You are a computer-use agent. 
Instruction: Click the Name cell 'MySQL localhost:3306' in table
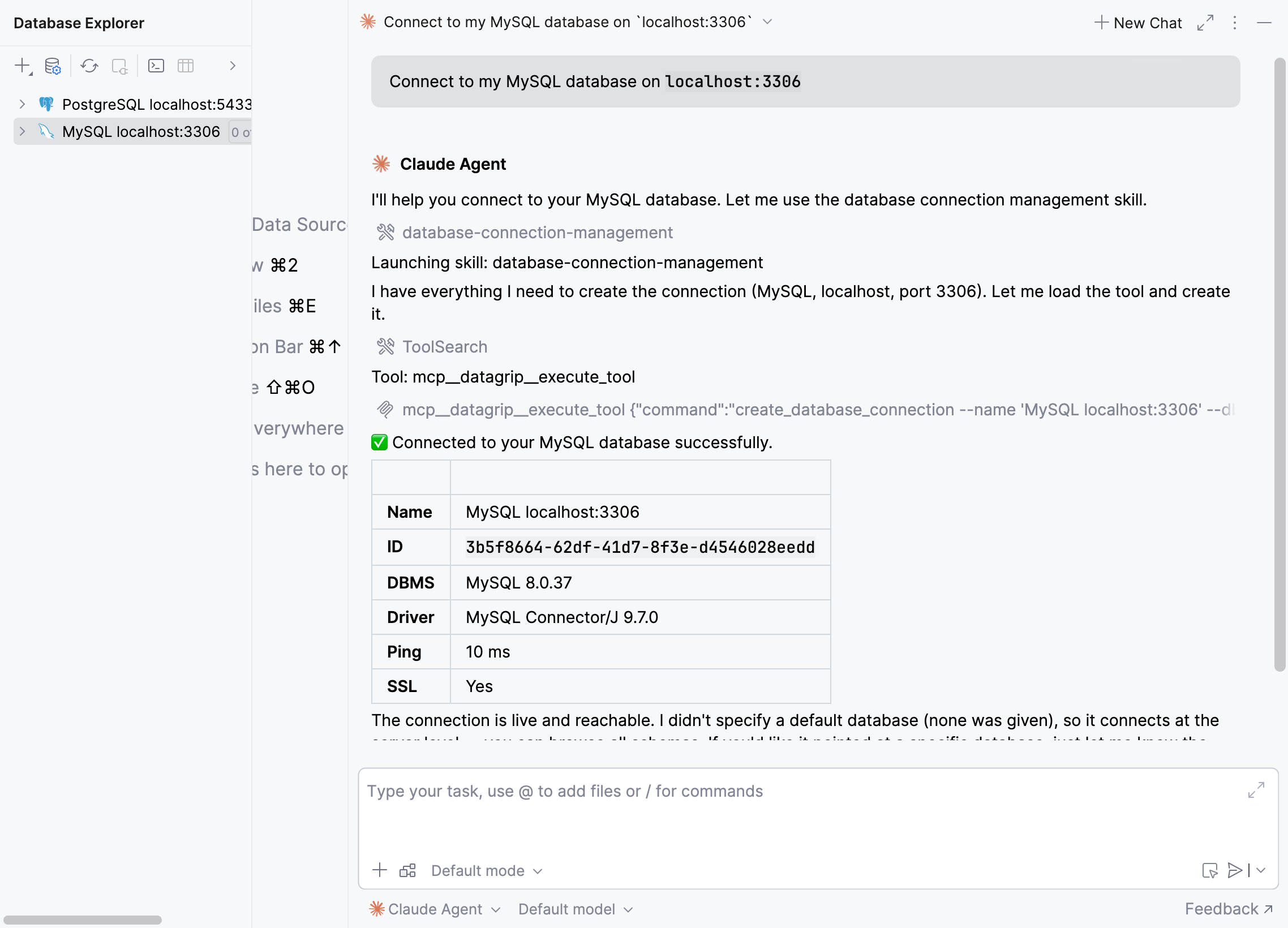click(640, 512)
